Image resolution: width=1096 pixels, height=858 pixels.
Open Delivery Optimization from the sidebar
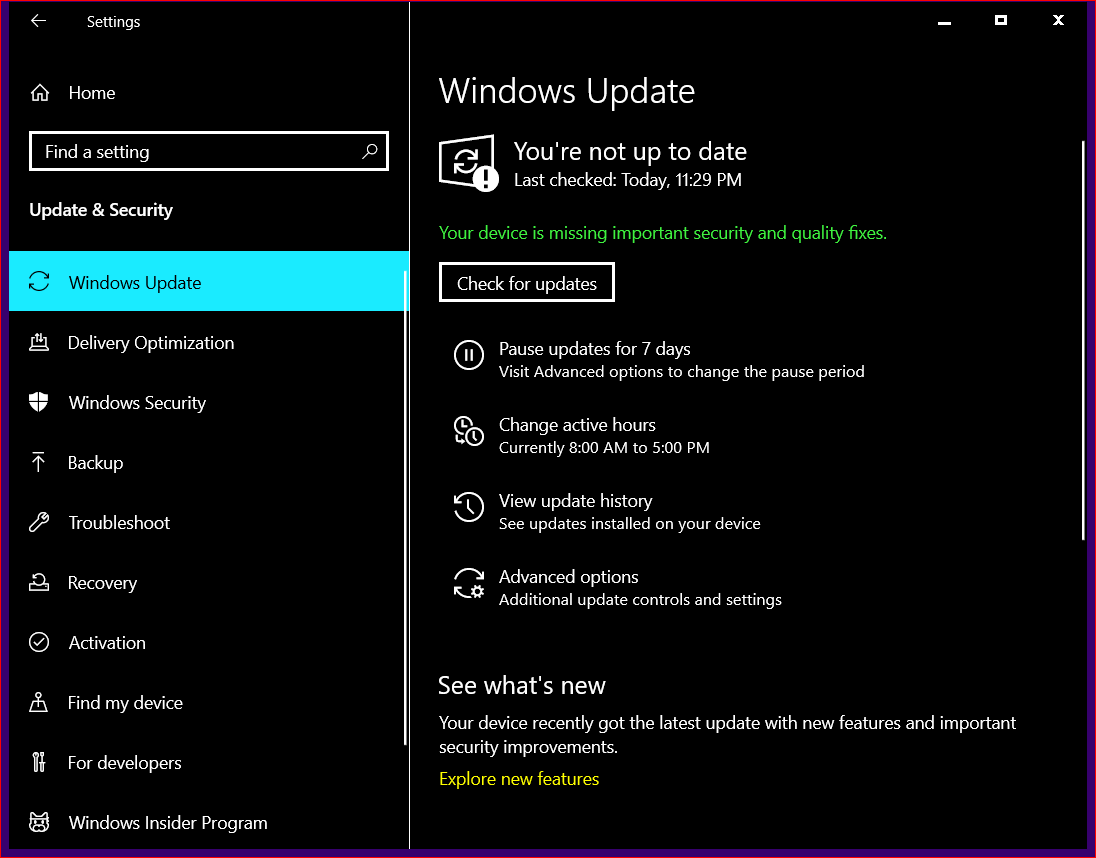[151, 342]
